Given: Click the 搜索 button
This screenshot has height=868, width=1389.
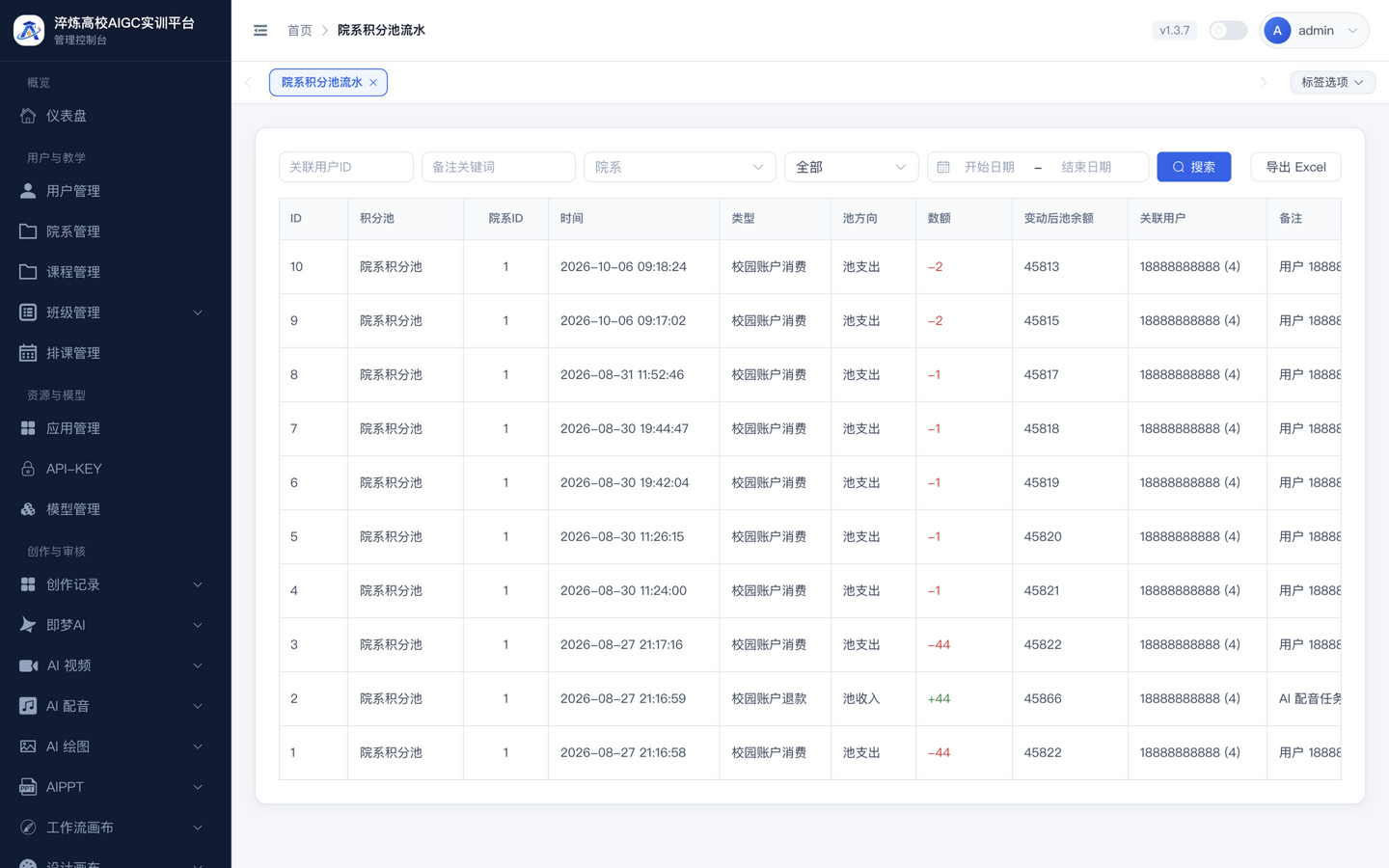Looking at the screenshot, I should (x=1193, y=167).
